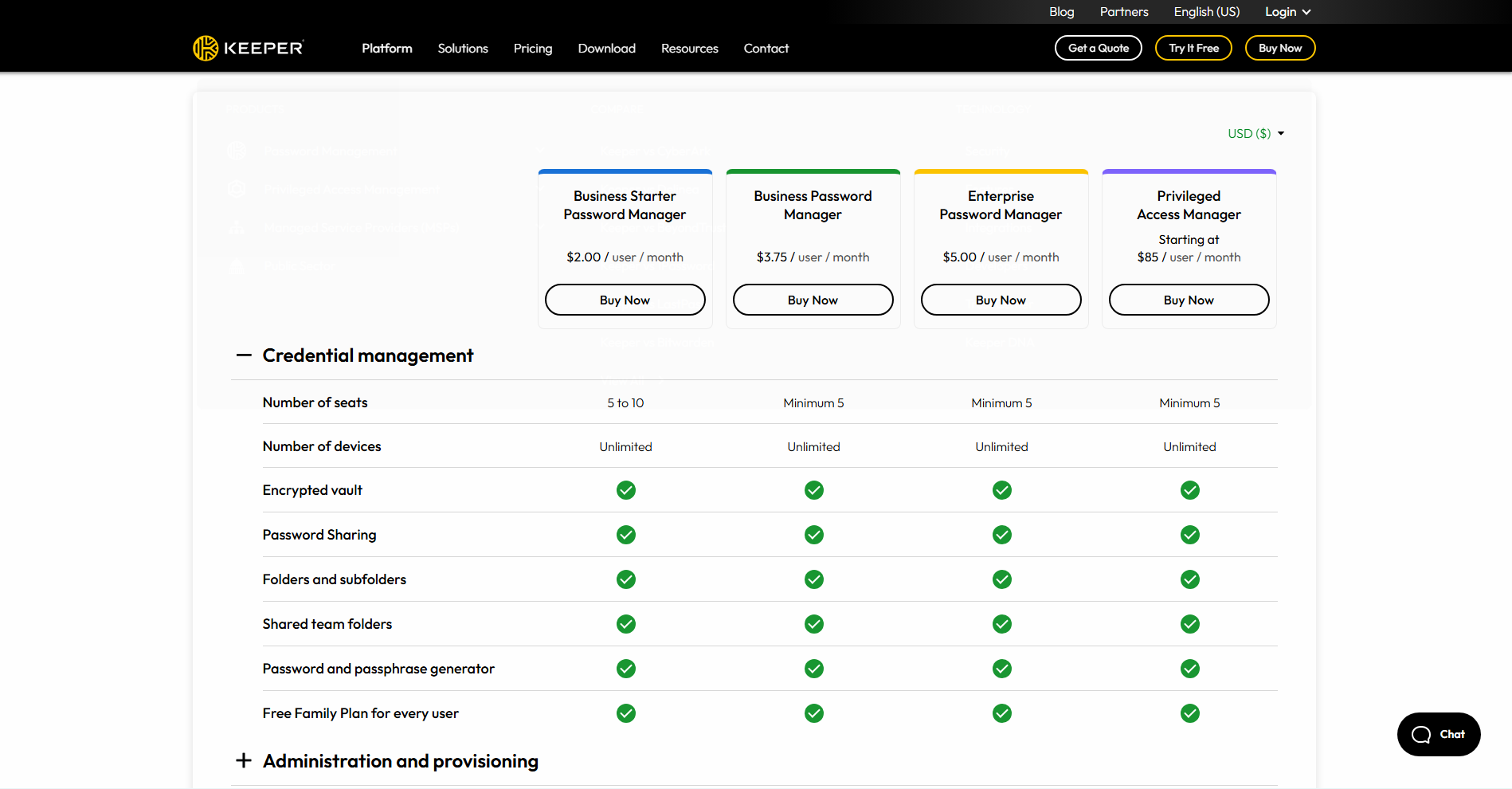Click Encrypted vault checkmark under Enterprise
The image size is (1512, 789).
pos(1002,490)
